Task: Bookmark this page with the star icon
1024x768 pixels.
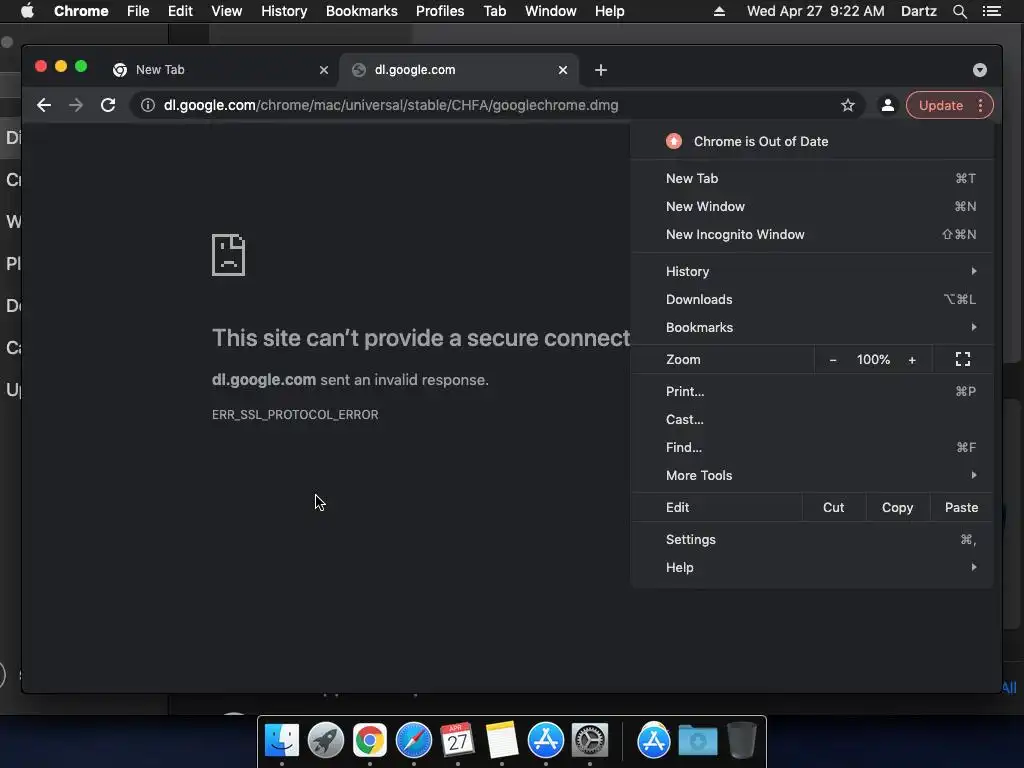Action: pos(848,105)
